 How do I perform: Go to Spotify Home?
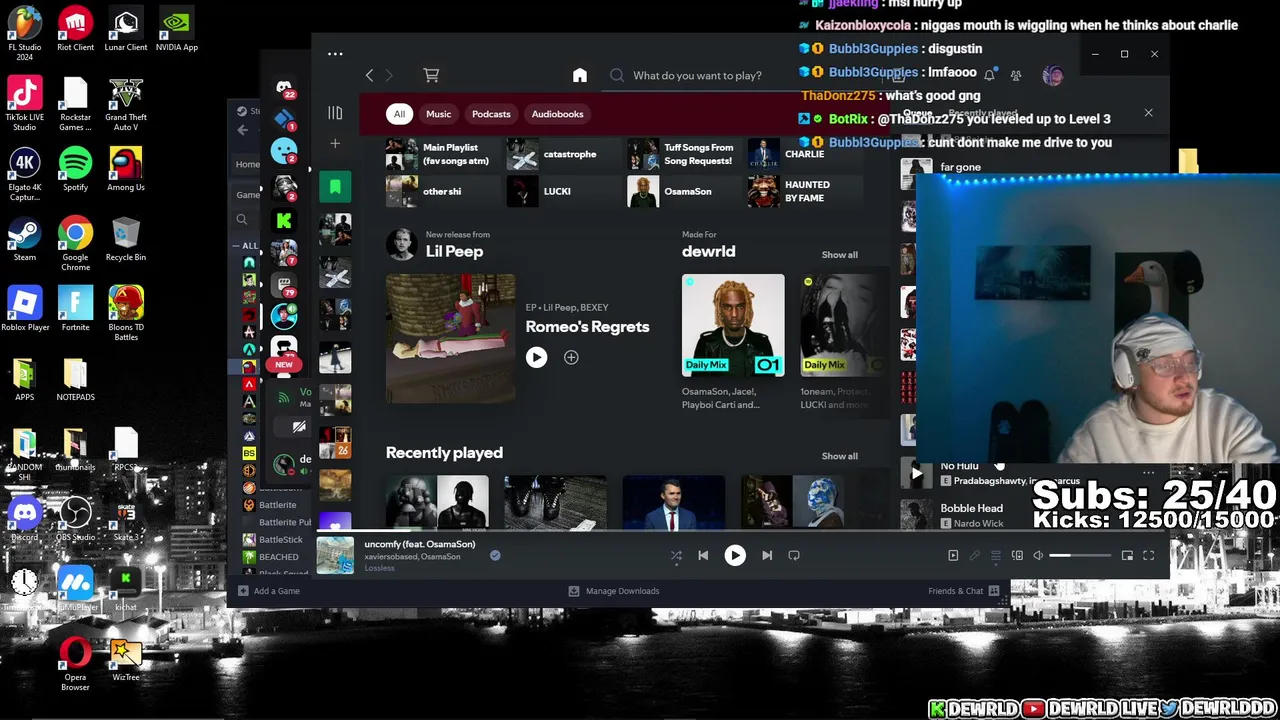tap(580, 75)
